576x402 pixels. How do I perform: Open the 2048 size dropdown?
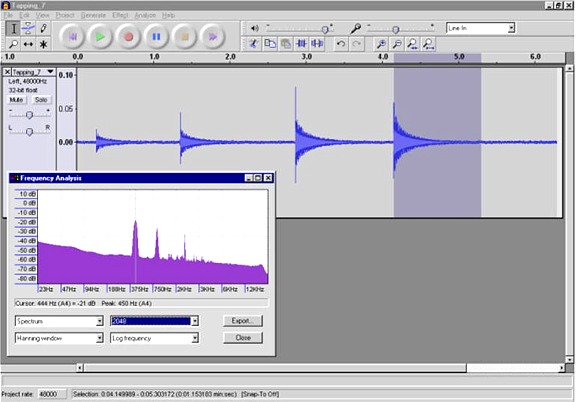coord(195,322)
